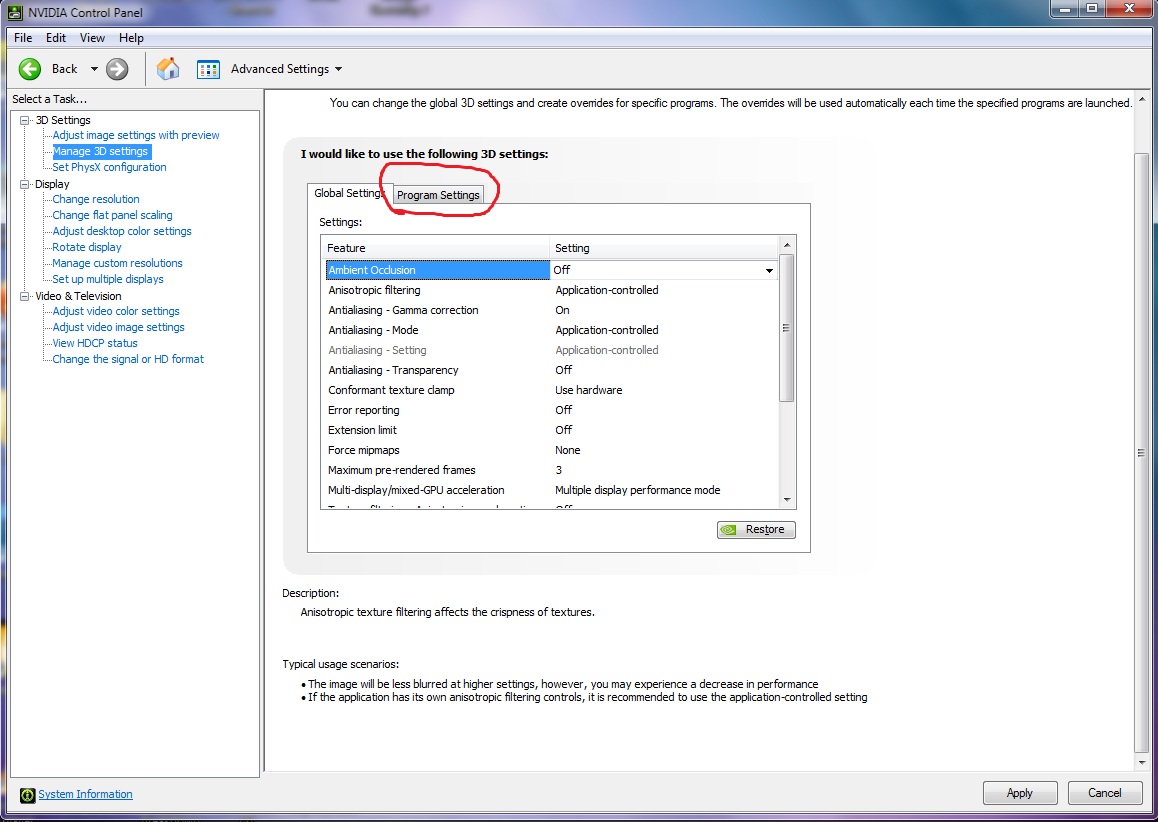The width and height of the screenshot is (1158, 822).
Task: Open Set up multiple displays
Action: click(x=108, y=279)
